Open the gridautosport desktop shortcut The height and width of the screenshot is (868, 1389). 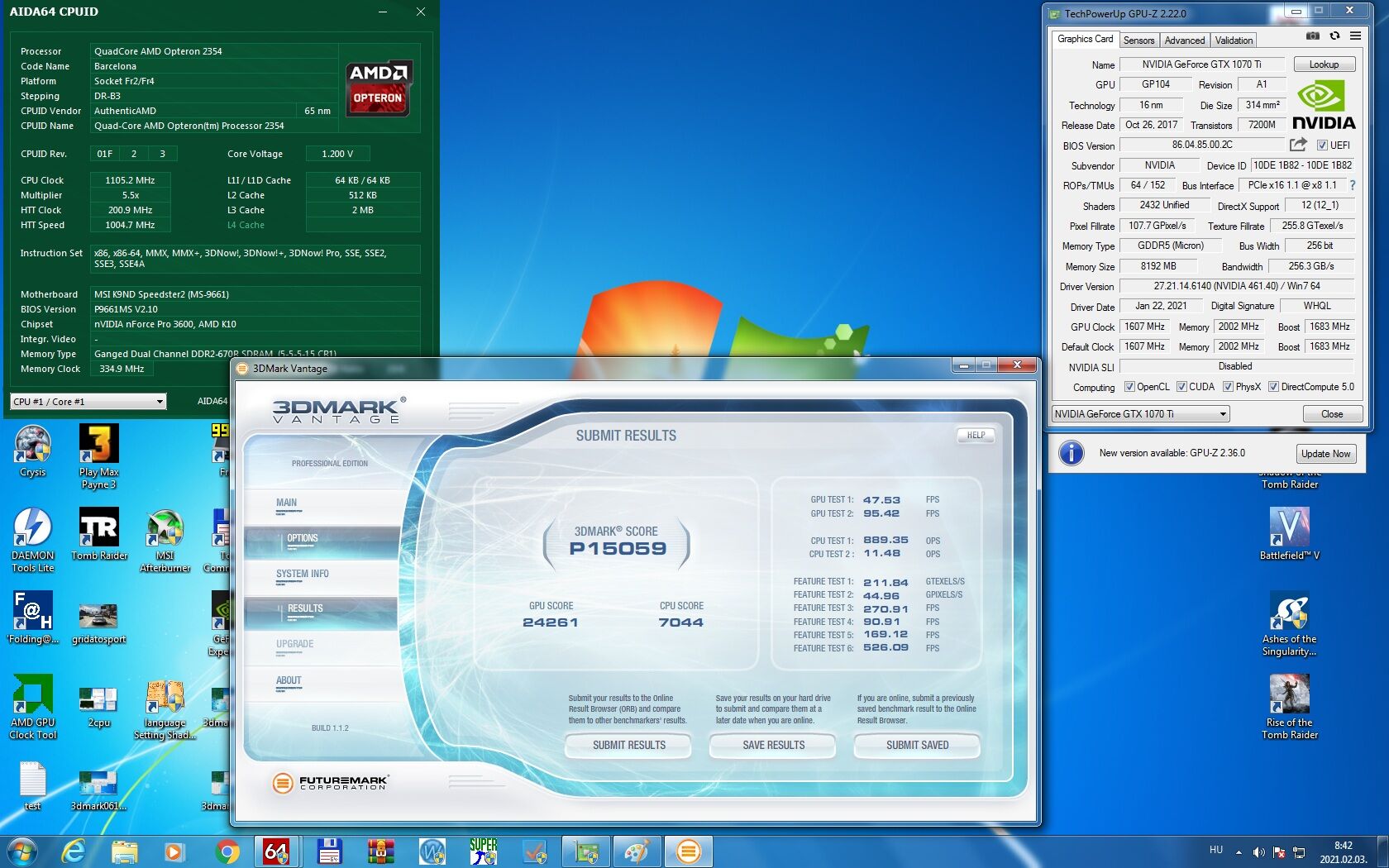coord(99,623)
